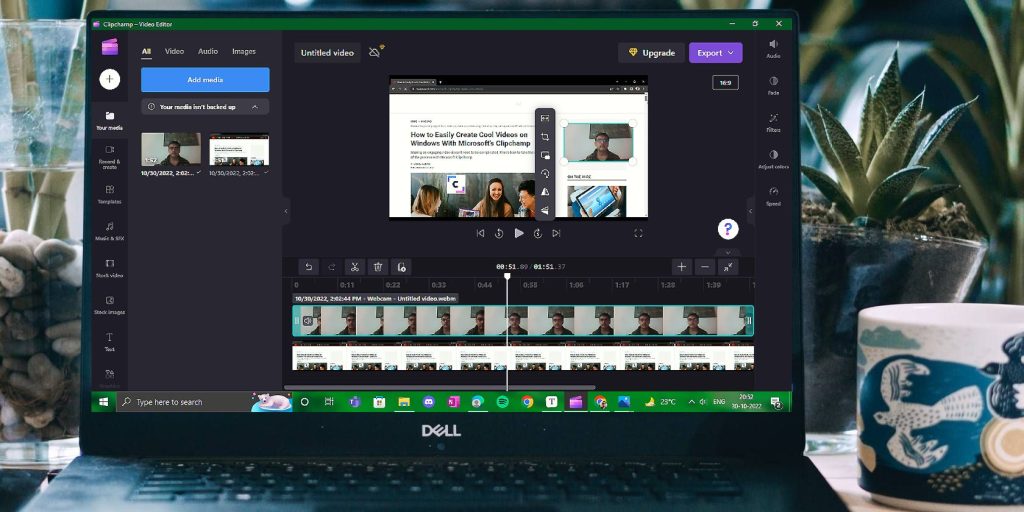Collapse the media not backed up notice
Image resolution: width=1024 pixels, height=512 pixels.
(x=255, y=106)
